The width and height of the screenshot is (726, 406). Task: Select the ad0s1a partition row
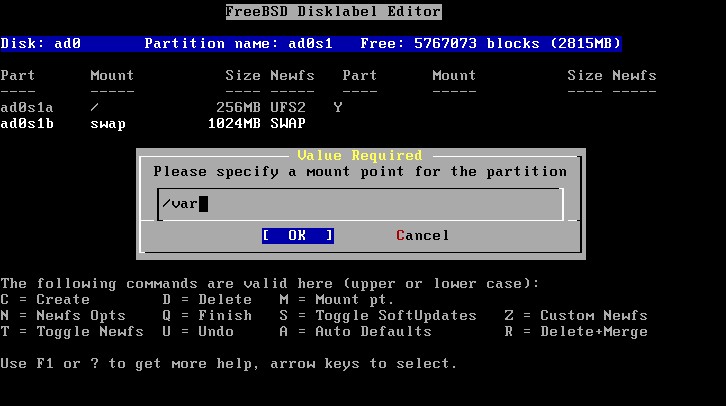171,107
